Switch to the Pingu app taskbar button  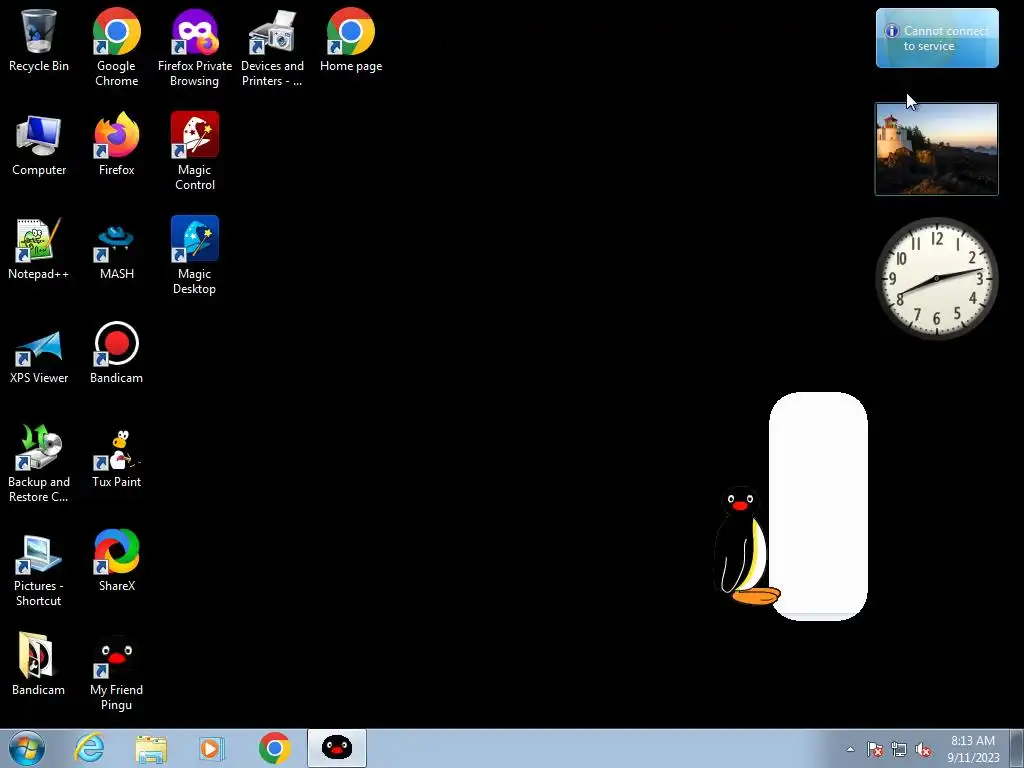pos(337,748)
